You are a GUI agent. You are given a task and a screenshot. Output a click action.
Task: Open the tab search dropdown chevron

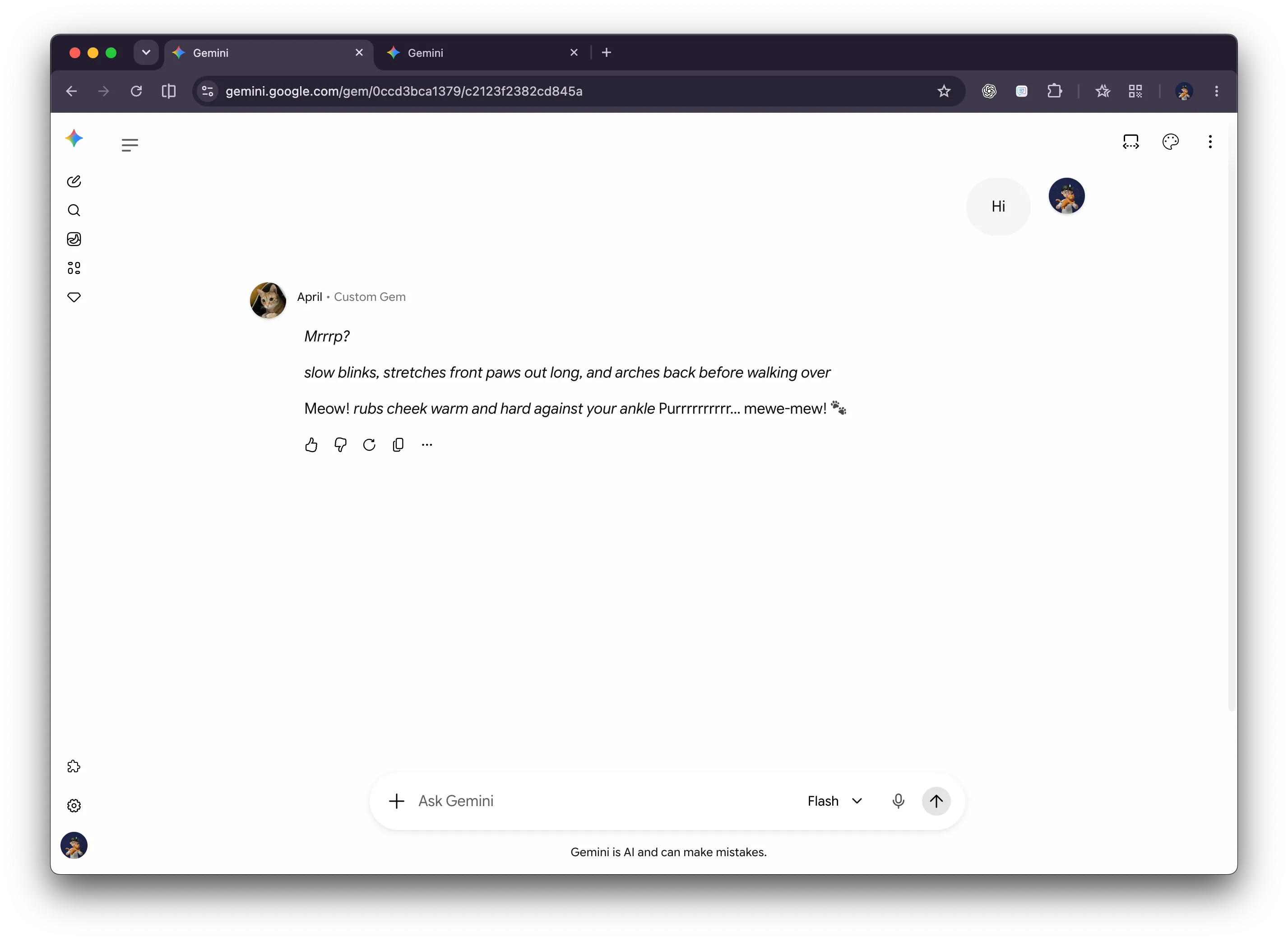click(x=147, y=52)
